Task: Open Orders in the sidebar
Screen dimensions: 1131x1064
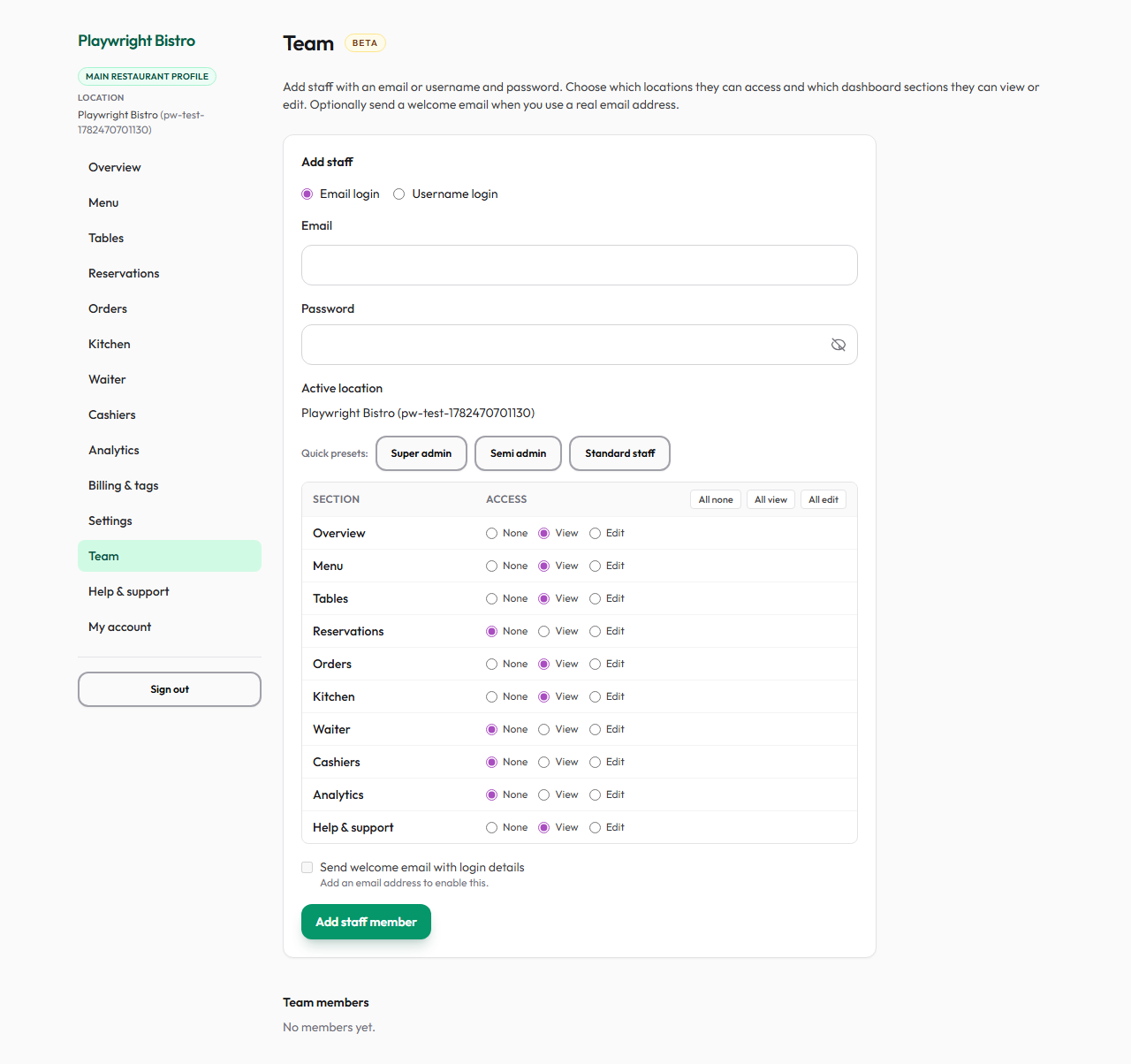Action: (170, 308)
